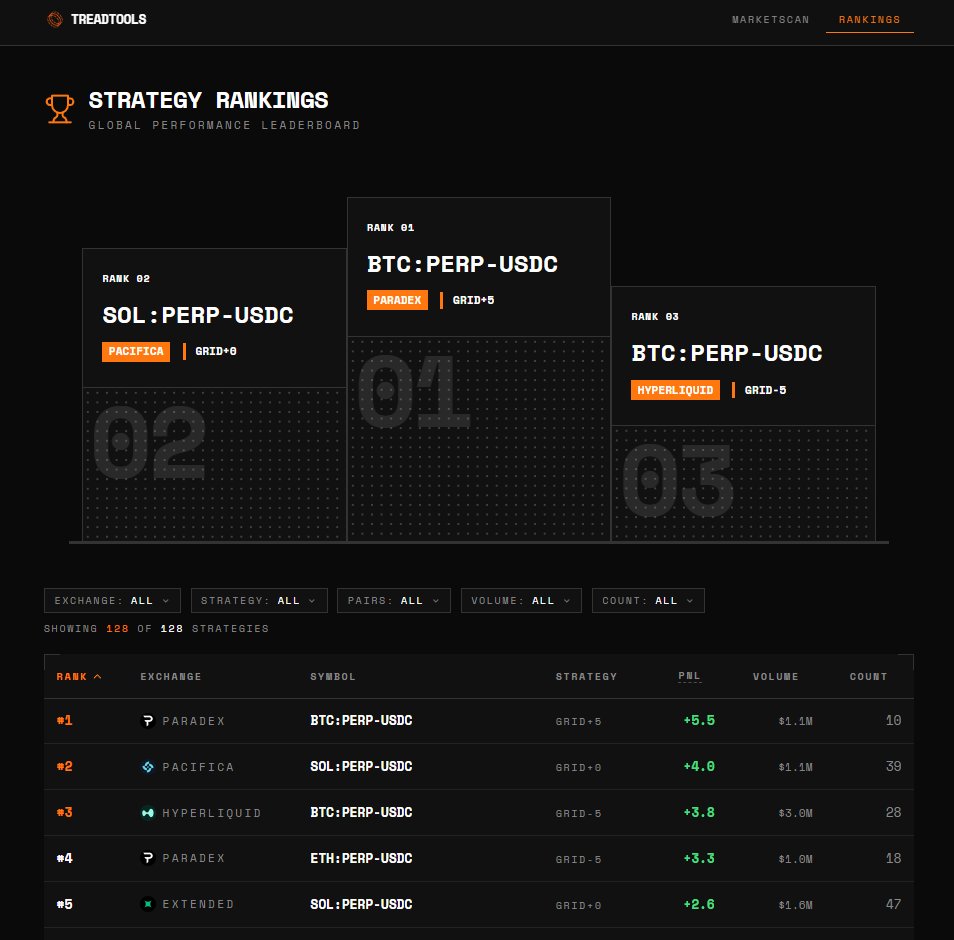Sort by the Count column header

click(x=868, y=677)
